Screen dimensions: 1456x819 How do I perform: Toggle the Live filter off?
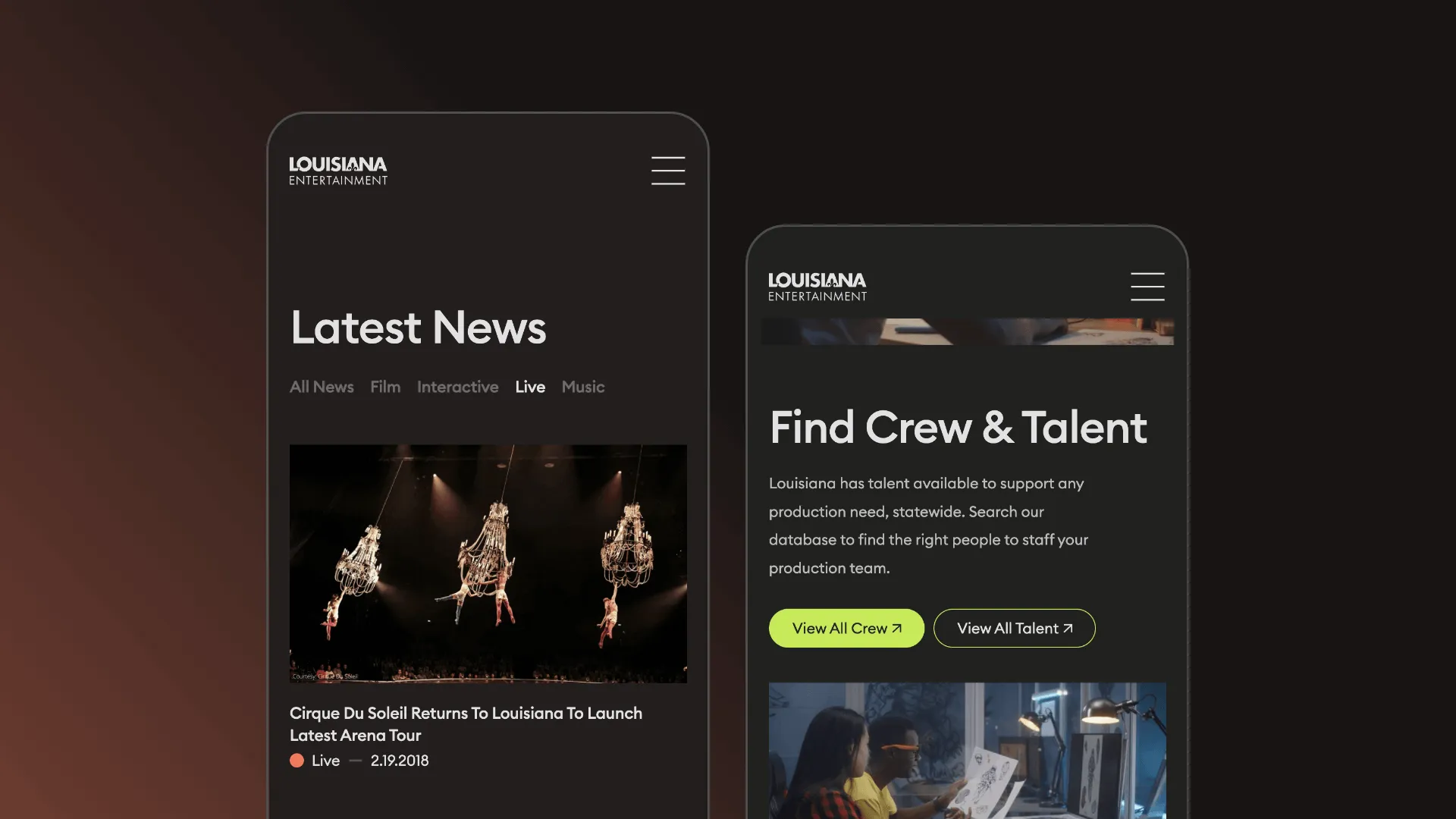click(x=529, y=387)
